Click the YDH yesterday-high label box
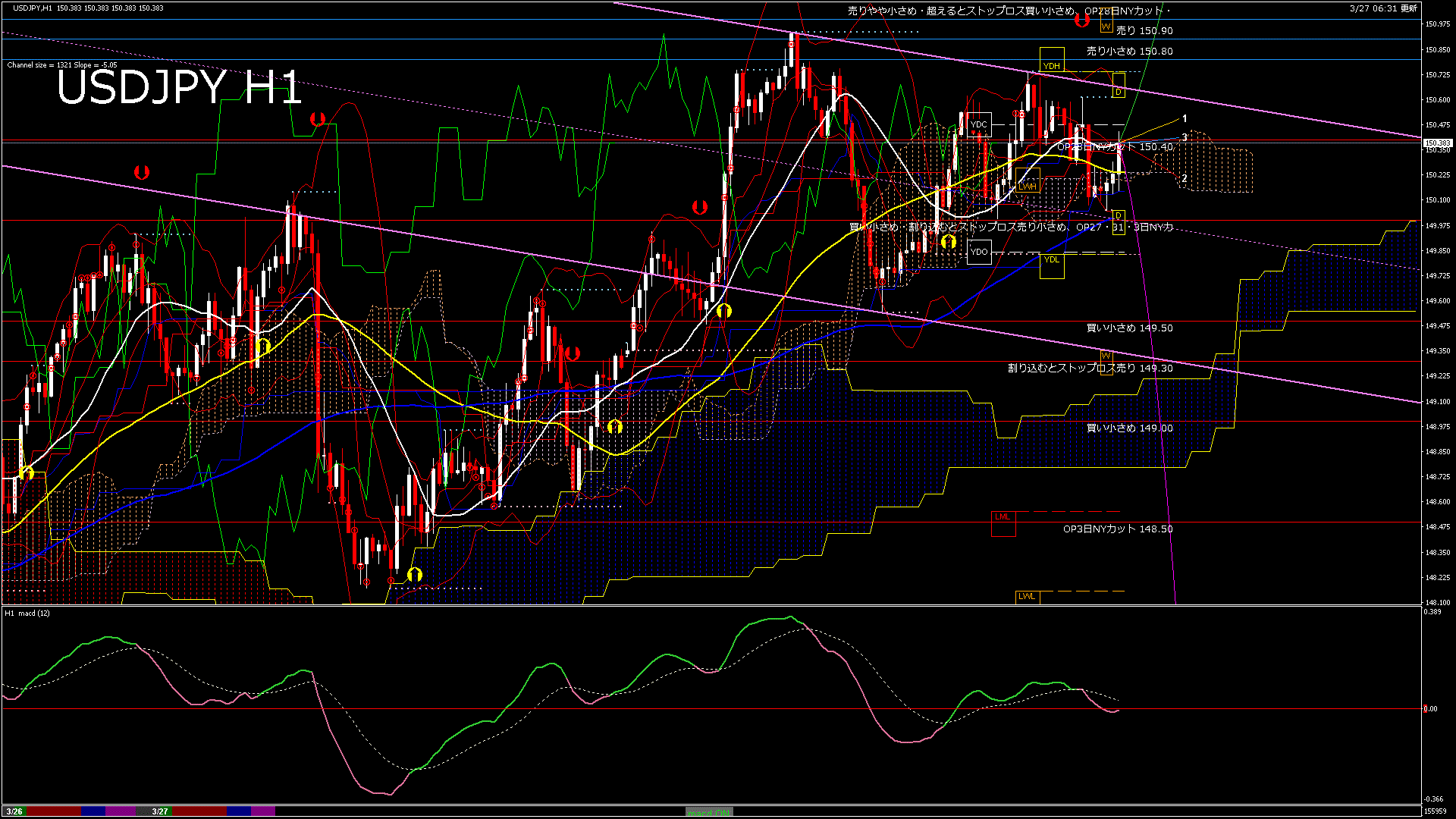 click(1051, 66)
